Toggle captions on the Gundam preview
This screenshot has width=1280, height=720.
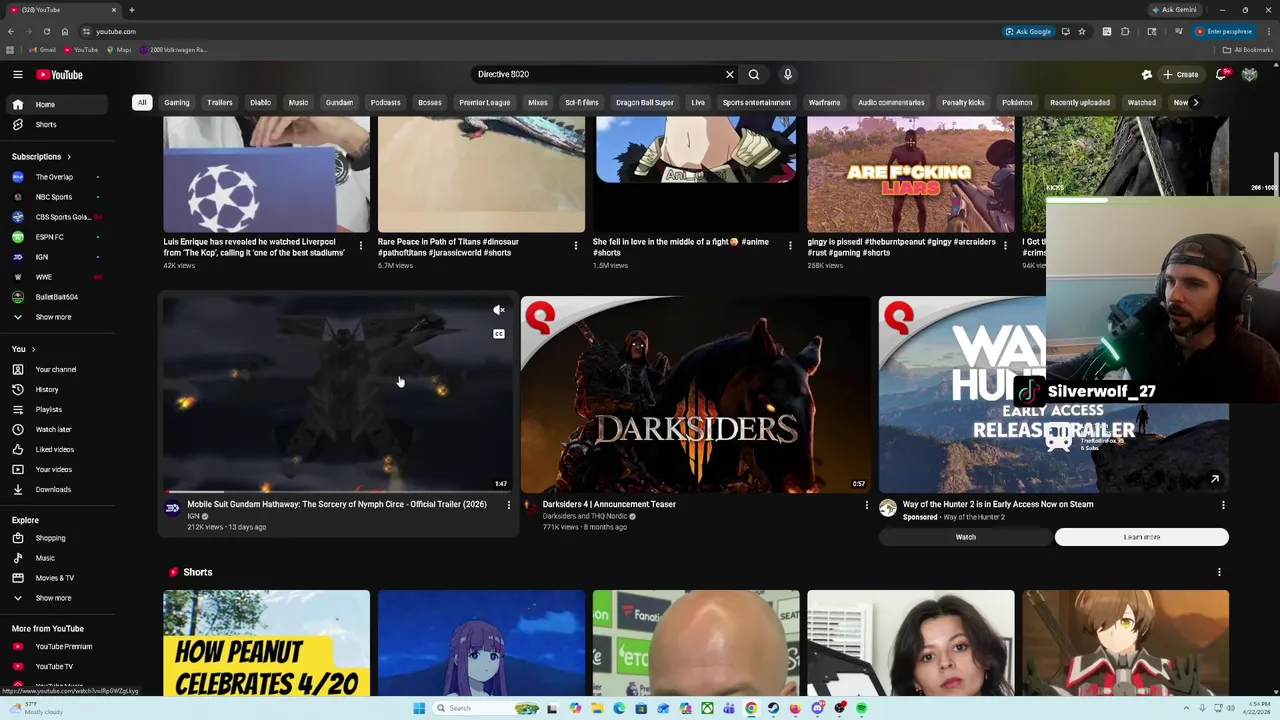[x=499, y=334]
